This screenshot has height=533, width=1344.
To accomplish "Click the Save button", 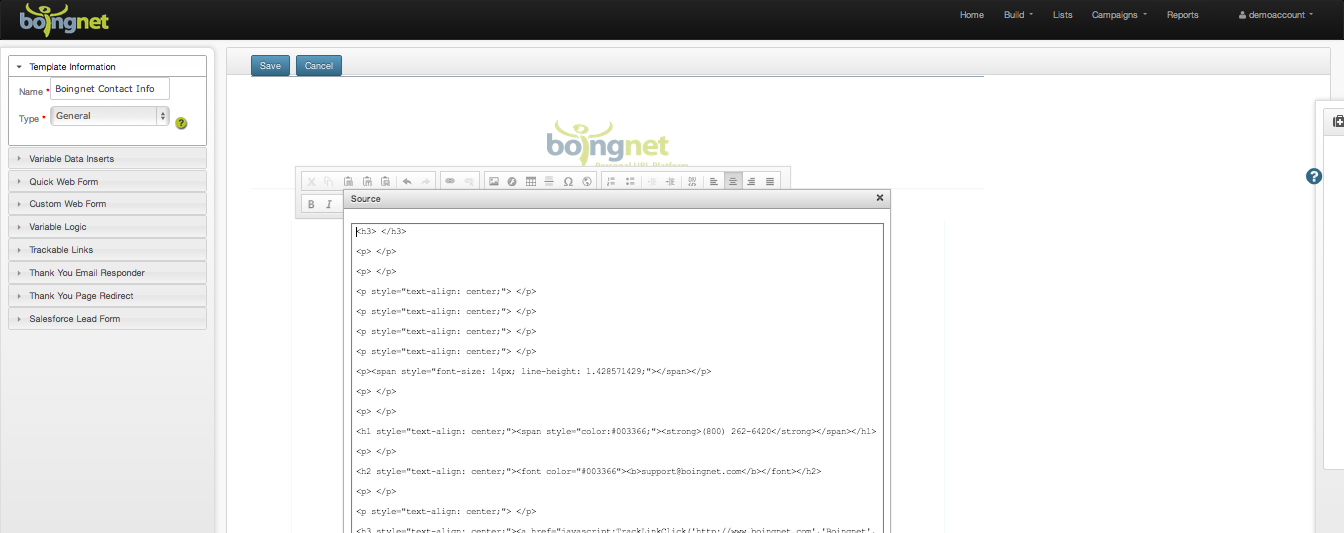I will (x=270, y=66).
